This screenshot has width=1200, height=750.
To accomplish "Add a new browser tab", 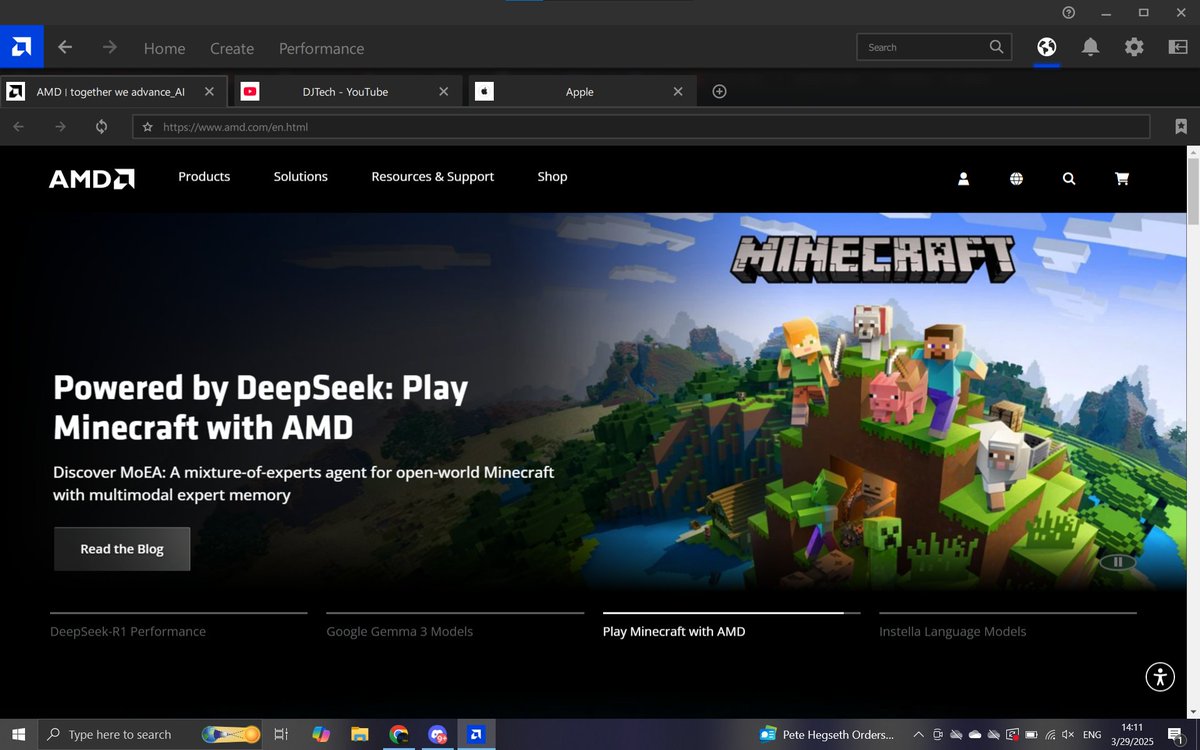I will (719, 91).
